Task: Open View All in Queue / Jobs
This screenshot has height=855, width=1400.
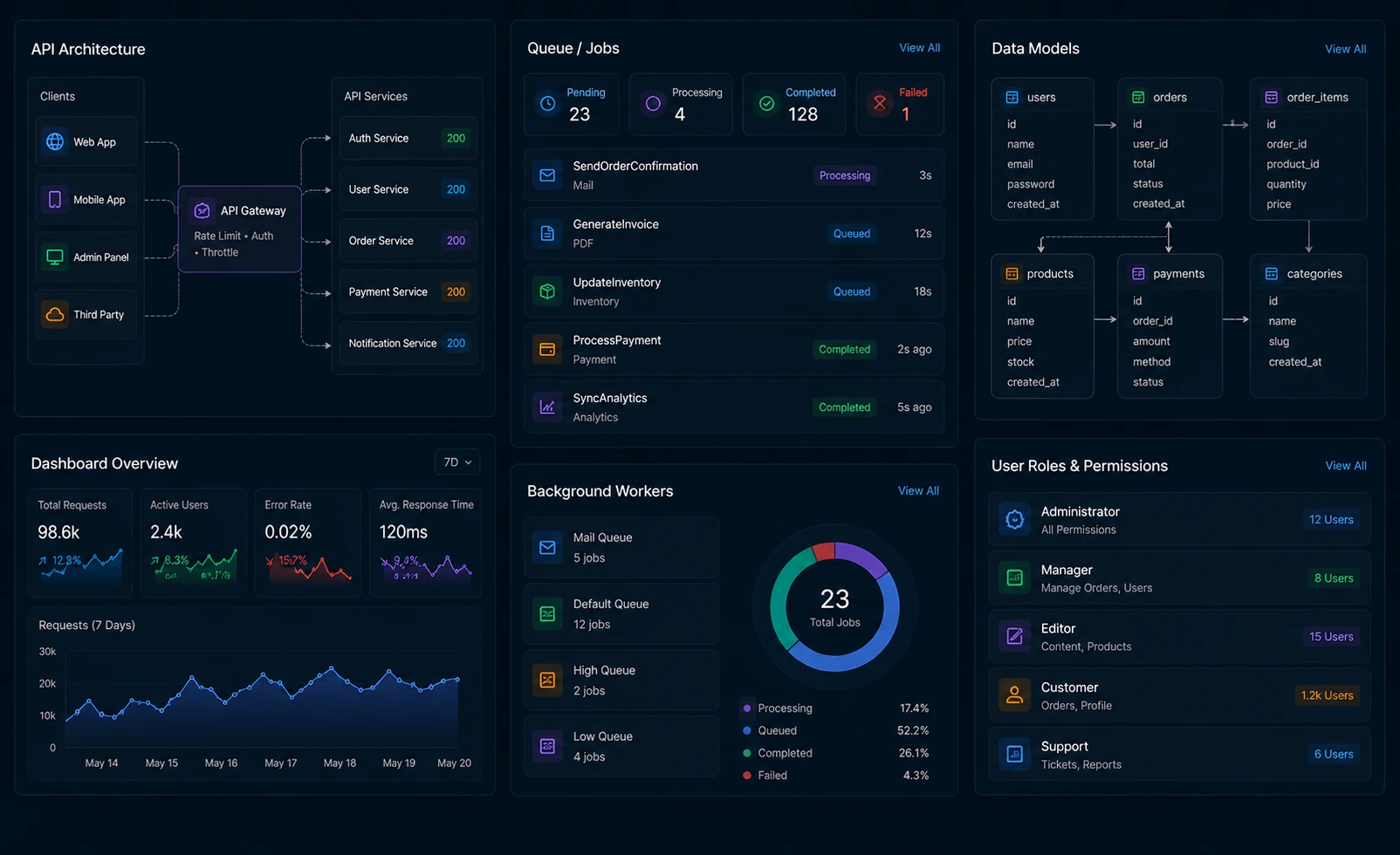Action: [919, 48]
